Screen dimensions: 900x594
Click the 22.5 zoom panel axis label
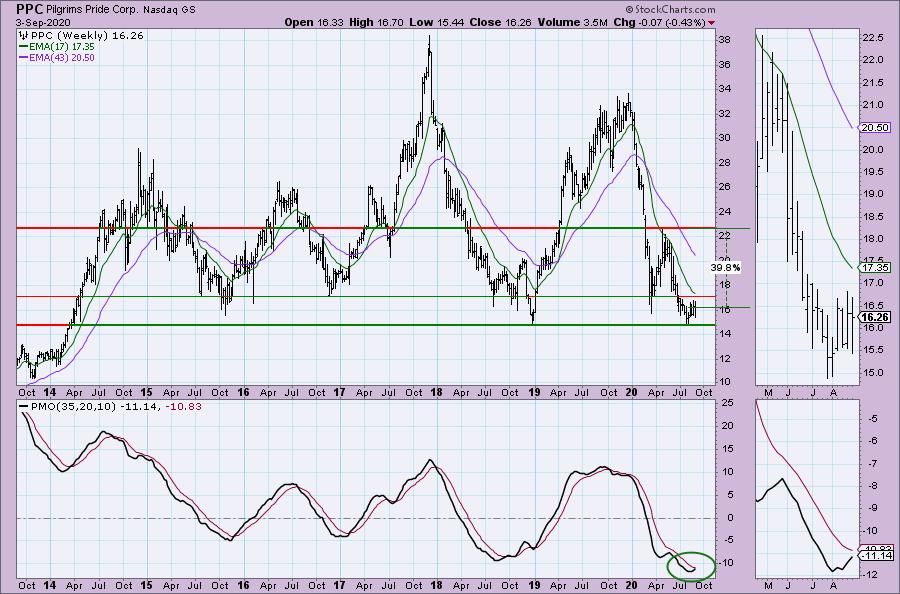click(872, 38)
